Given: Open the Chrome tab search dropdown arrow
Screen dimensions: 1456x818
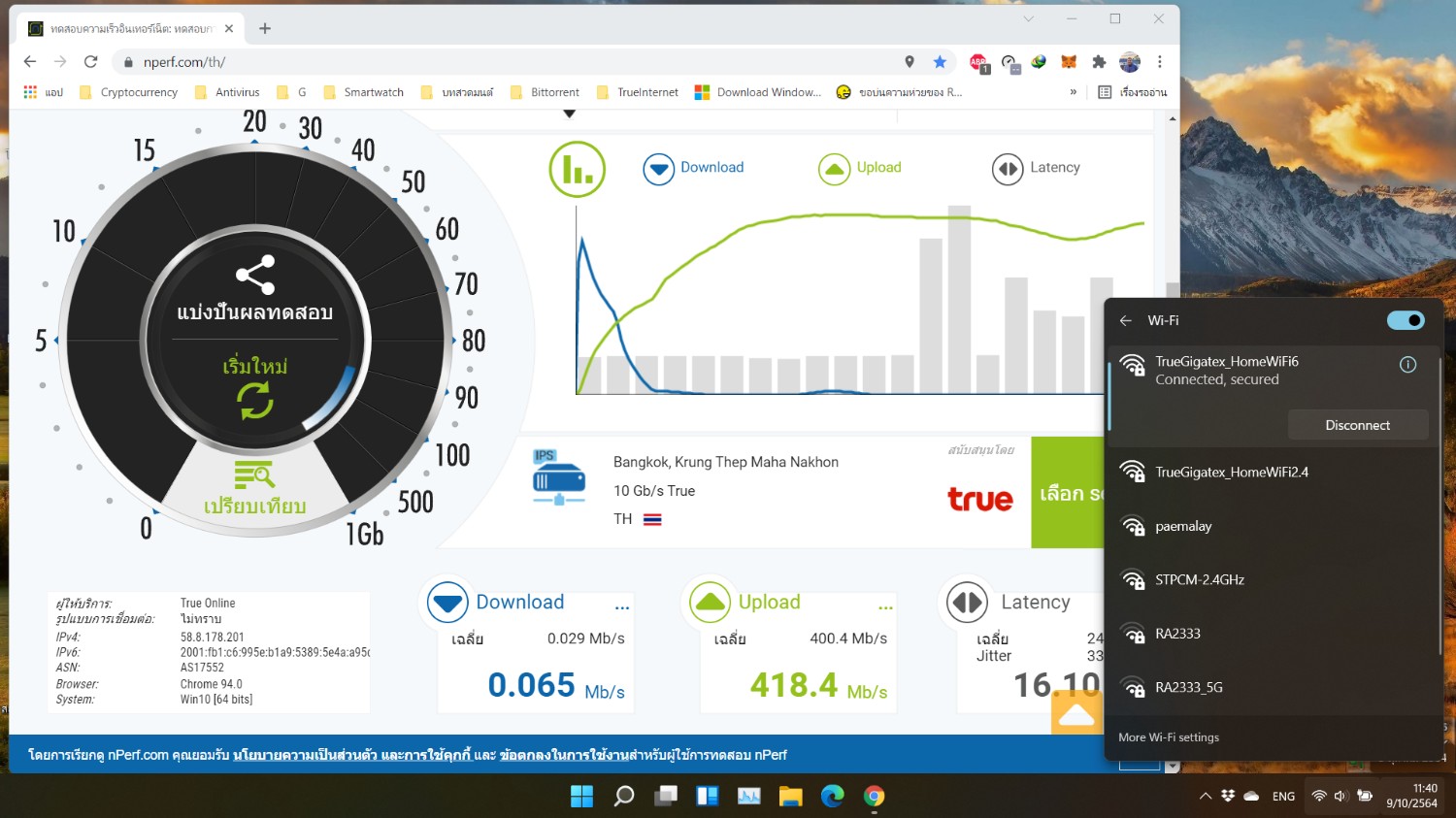Looking at the screenshot, I should [1028, 18].
